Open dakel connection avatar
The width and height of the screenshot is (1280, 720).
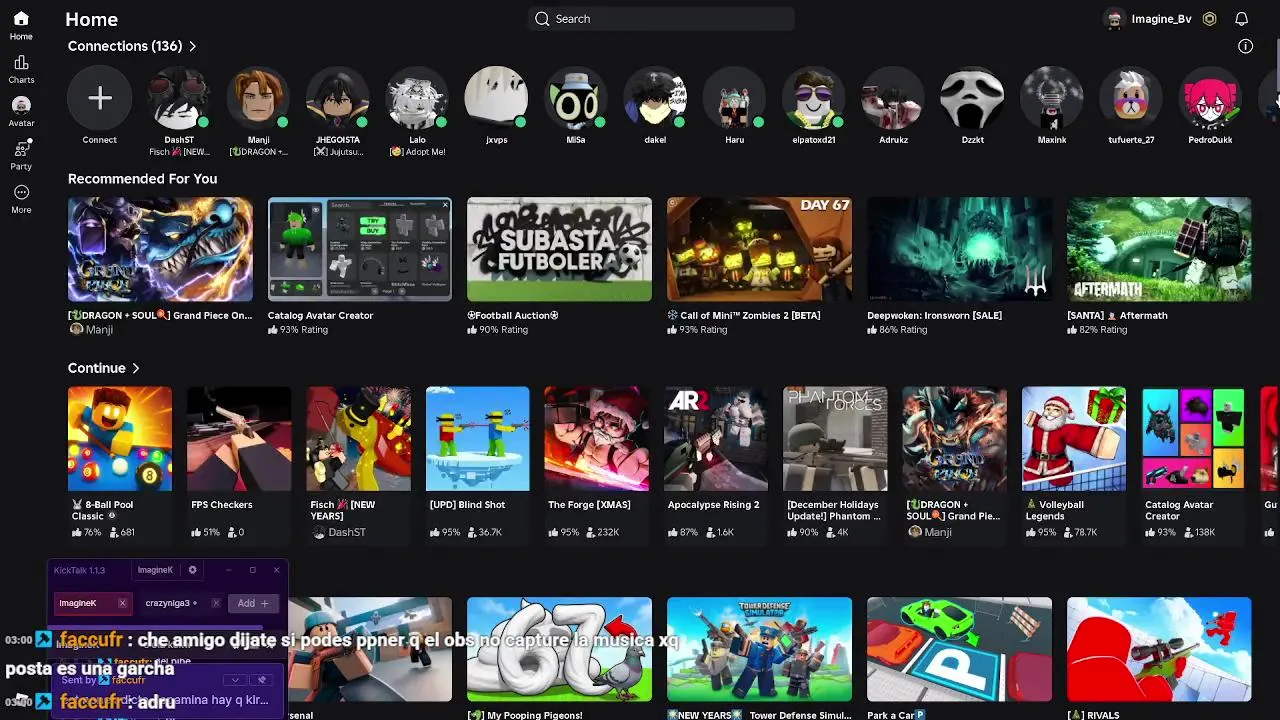(x=655, y=98)
